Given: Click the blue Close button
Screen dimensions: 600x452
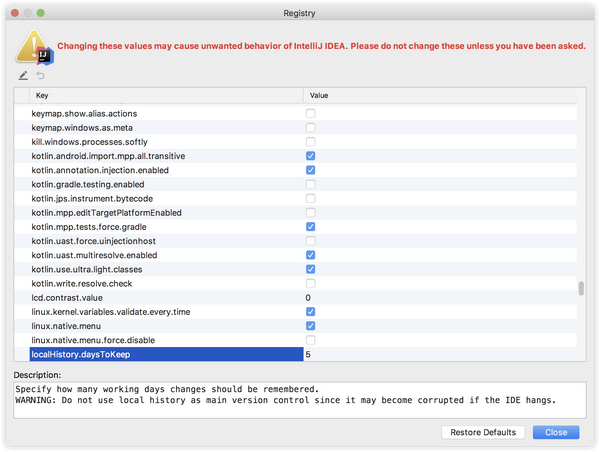Looking at the screenshot, I should tap(555, 432).
